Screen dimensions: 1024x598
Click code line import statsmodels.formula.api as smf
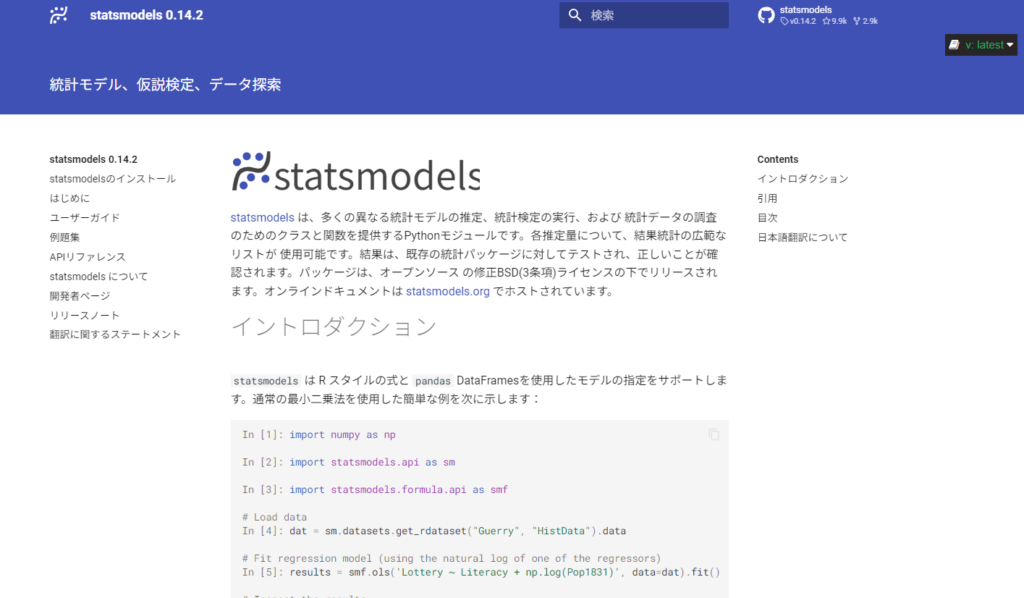[375, 490]
